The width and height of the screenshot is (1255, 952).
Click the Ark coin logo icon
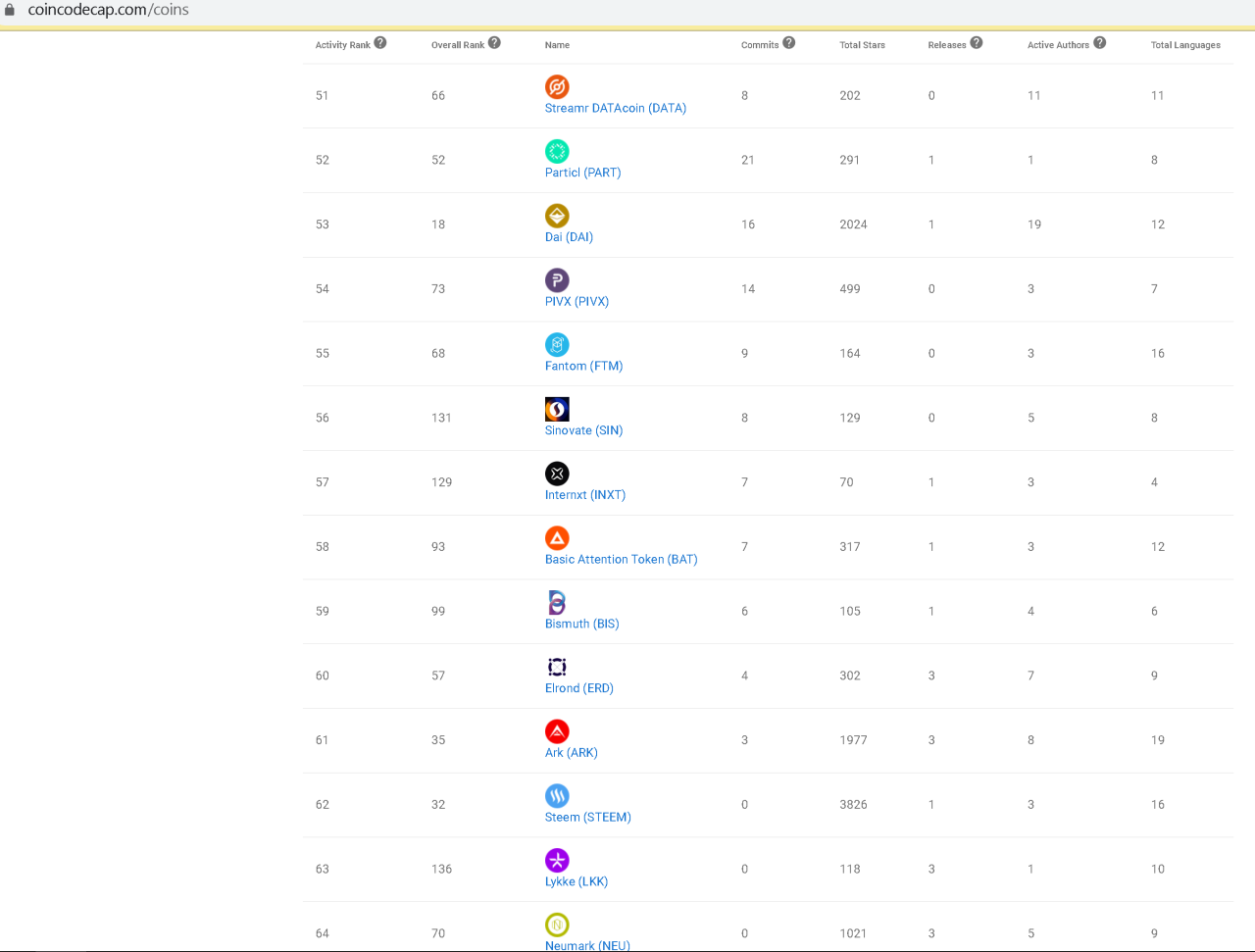[557, 731]
